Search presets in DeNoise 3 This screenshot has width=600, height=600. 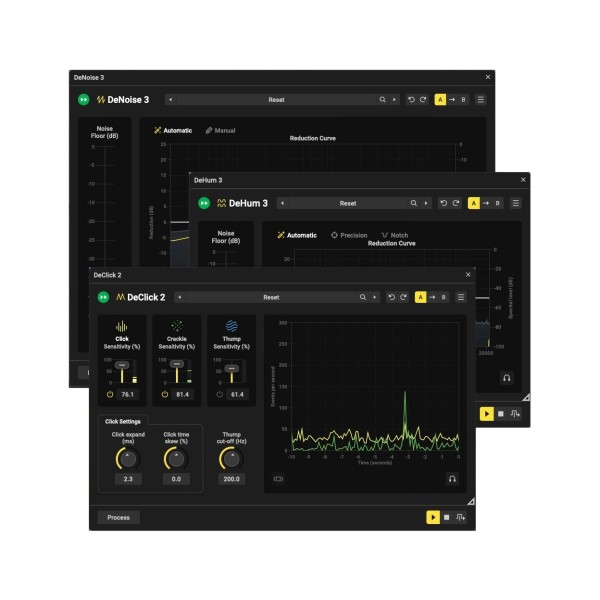point(382,100)
